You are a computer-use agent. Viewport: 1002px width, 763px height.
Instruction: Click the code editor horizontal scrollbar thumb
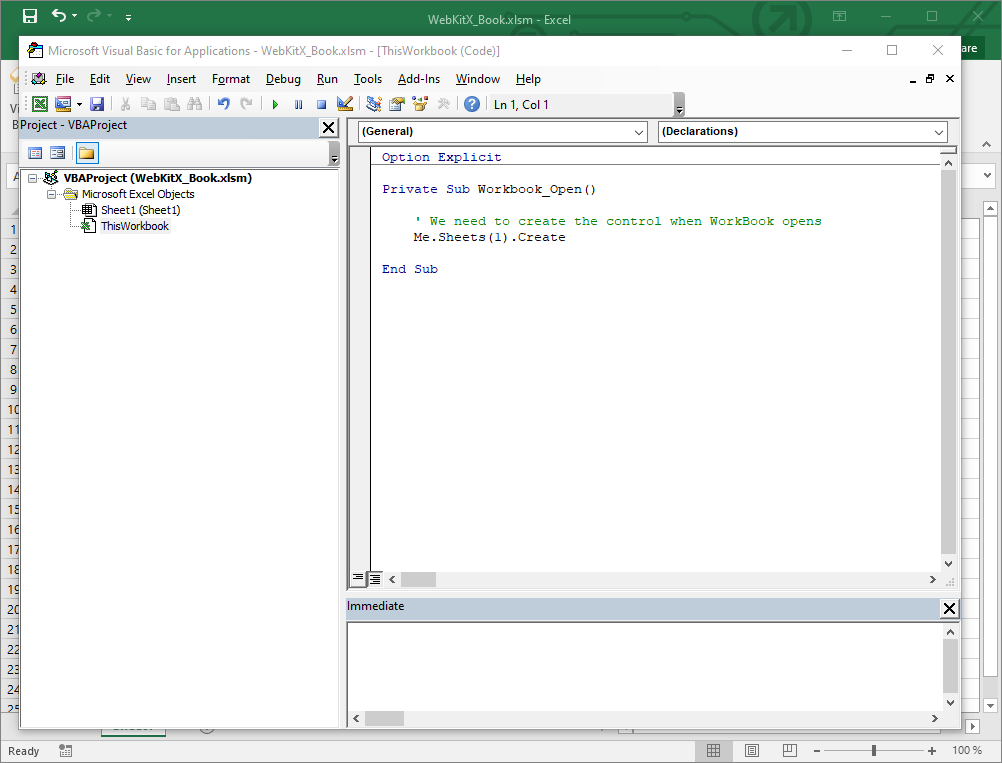pos(419,580)
